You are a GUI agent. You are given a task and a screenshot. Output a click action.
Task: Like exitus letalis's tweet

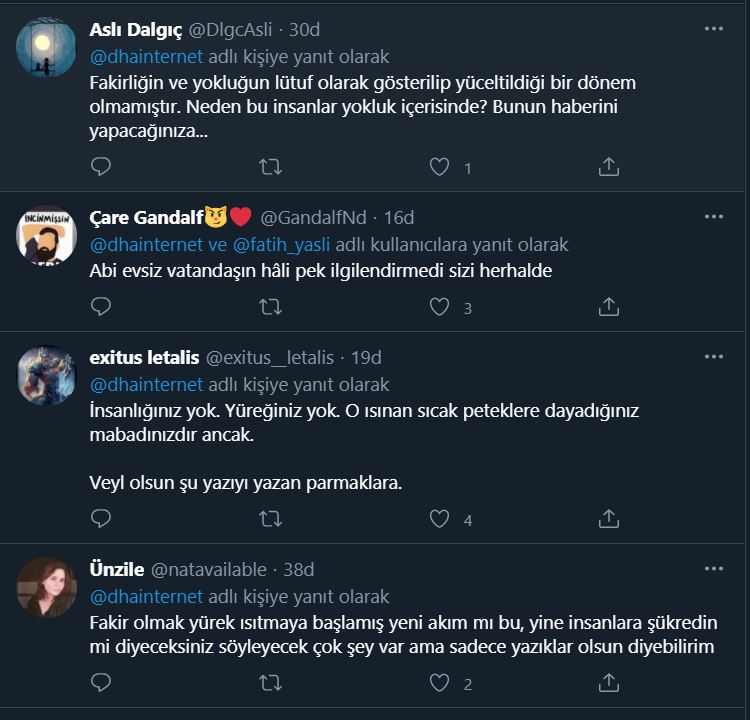click(x=439, y=518)
